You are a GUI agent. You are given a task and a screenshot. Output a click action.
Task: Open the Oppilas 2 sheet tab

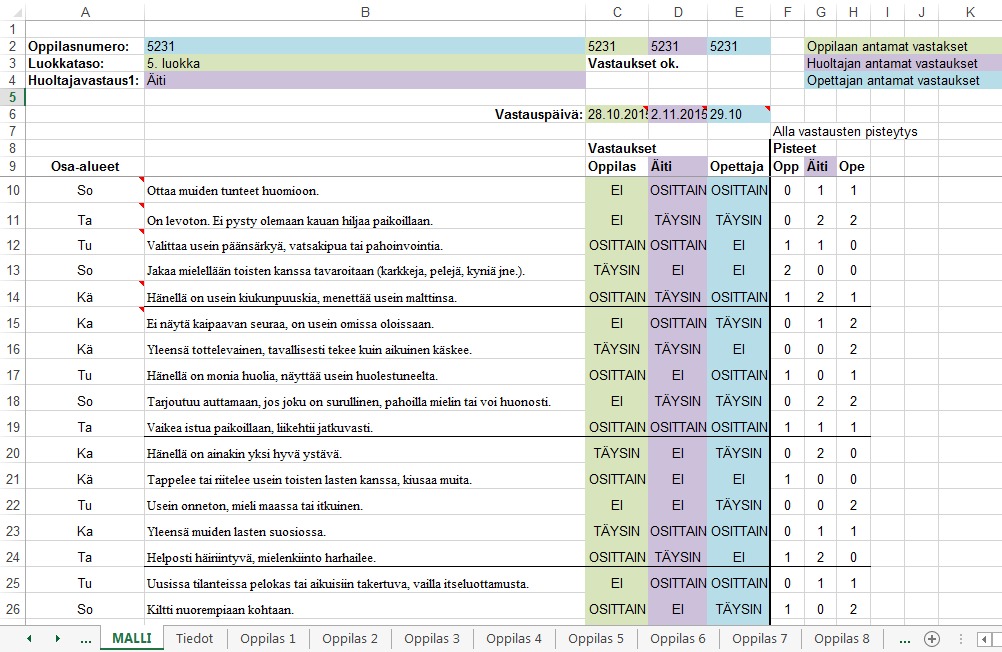point(350,638)
